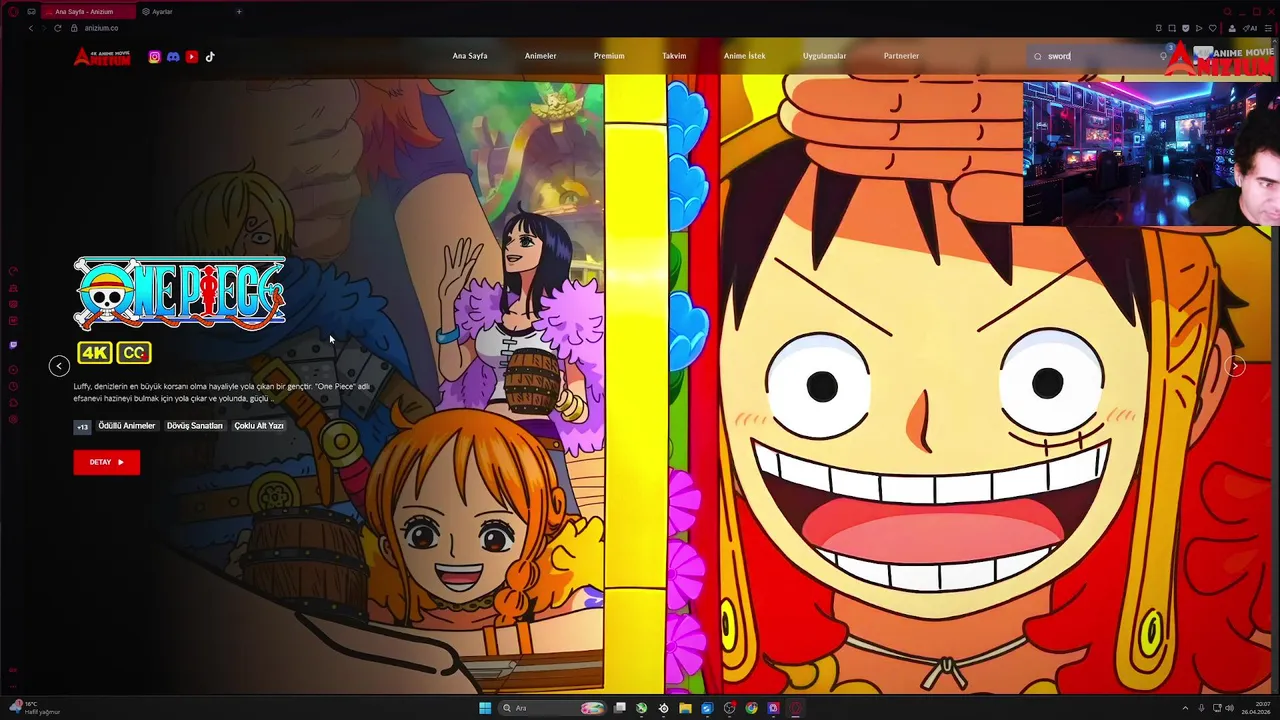Viewport: 1280px width, 720px height.
Task: Open a new tab with the plus icon
Action: coord(239,12)
